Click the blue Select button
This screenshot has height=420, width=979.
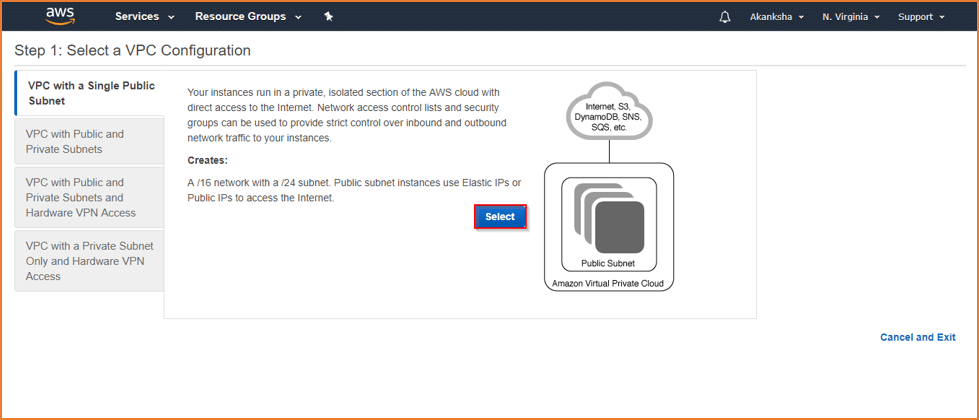pyautogui.click(x=500, y=217)
